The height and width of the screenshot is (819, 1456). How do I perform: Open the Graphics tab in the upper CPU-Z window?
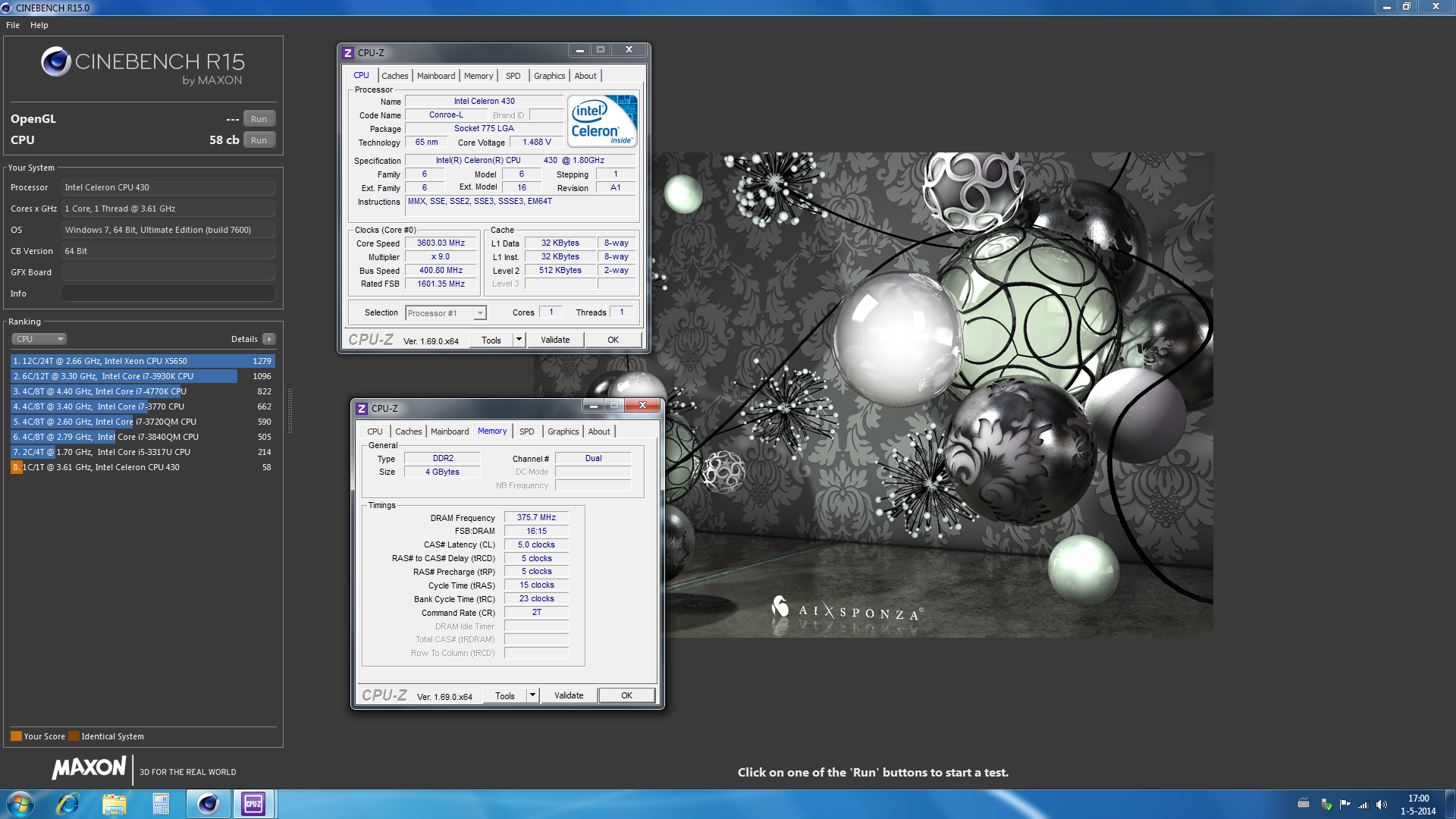tap(550, 76)
